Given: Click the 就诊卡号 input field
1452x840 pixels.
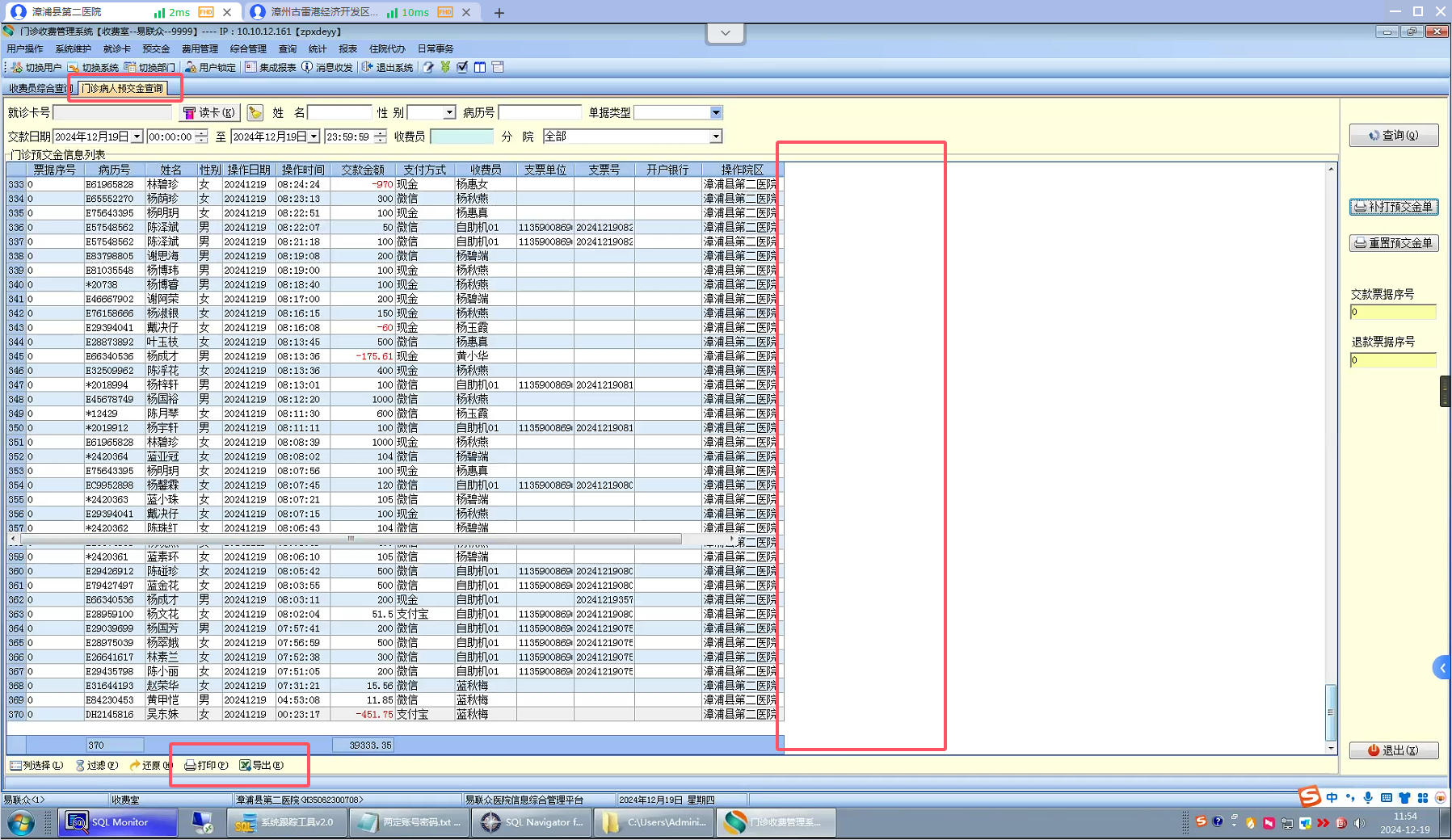Looking at the screenshot, I should (x=112, y=113).
